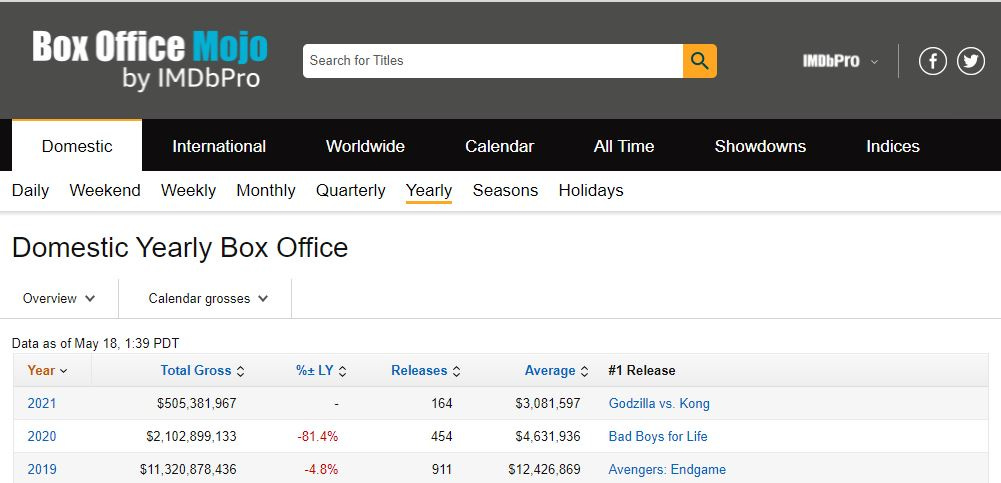The width and height of the screenshot is (1001, 483).
Task: Sort table by Year column
Action: point(47,370)
